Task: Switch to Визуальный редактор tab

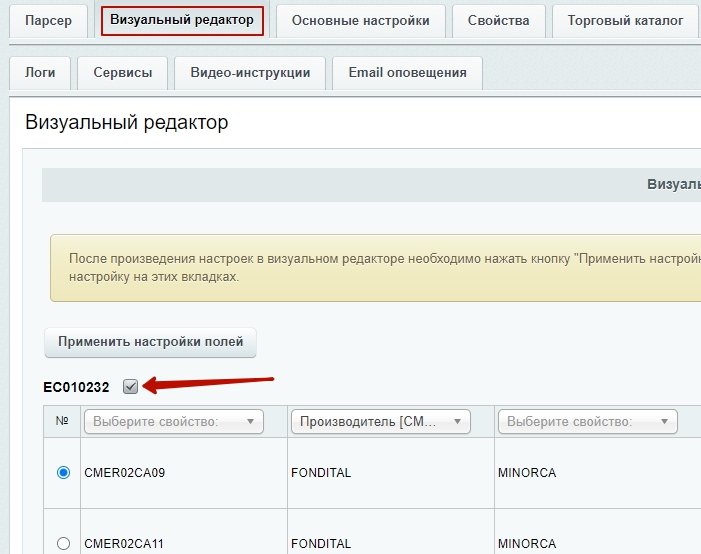Action: coord(182,20)
